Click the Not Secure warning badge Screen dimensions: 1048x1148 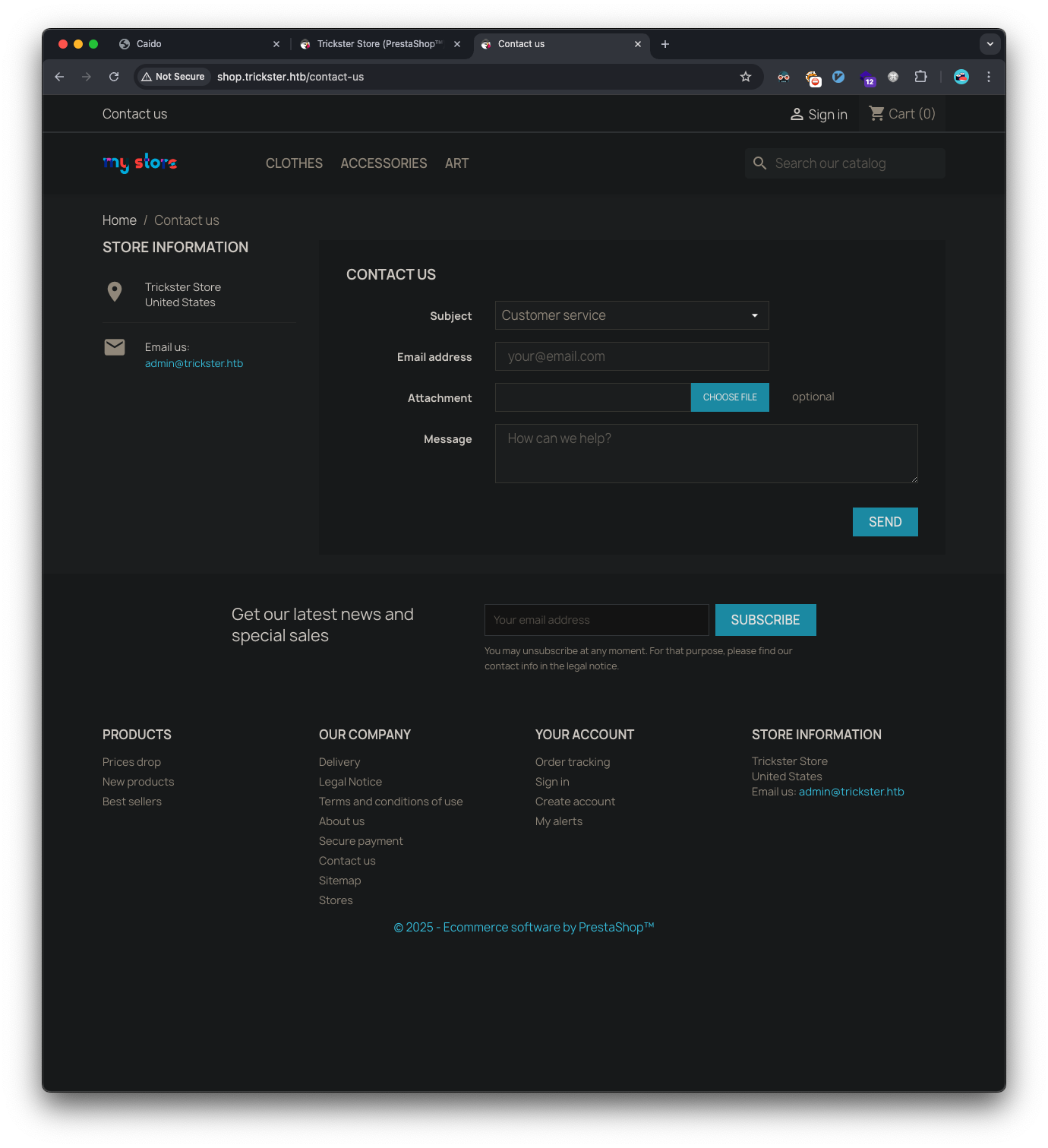[173, 77]
